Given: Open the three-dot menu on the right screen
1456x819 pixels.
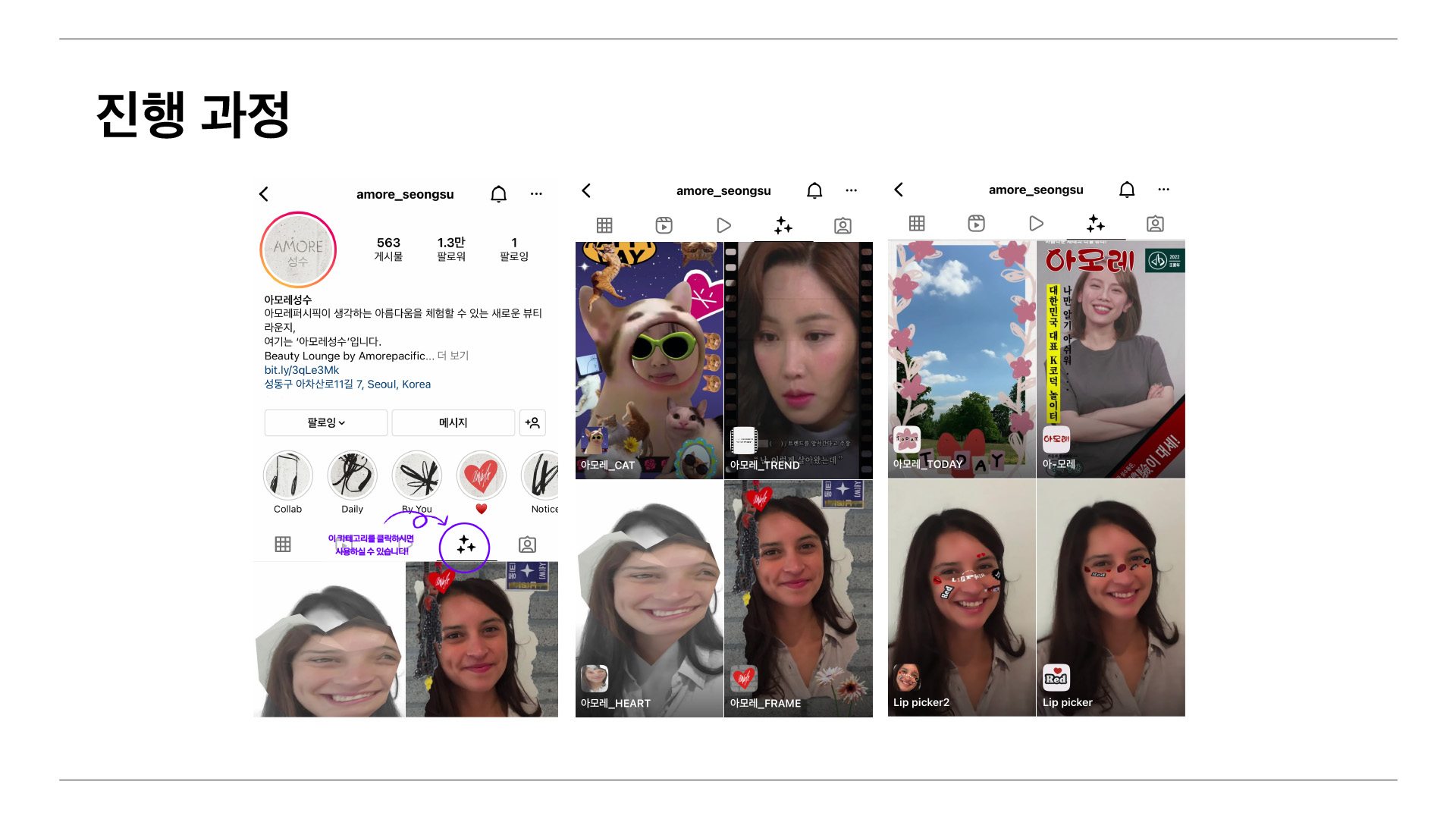Looking at the screenshot, I should coord(1163,190).
